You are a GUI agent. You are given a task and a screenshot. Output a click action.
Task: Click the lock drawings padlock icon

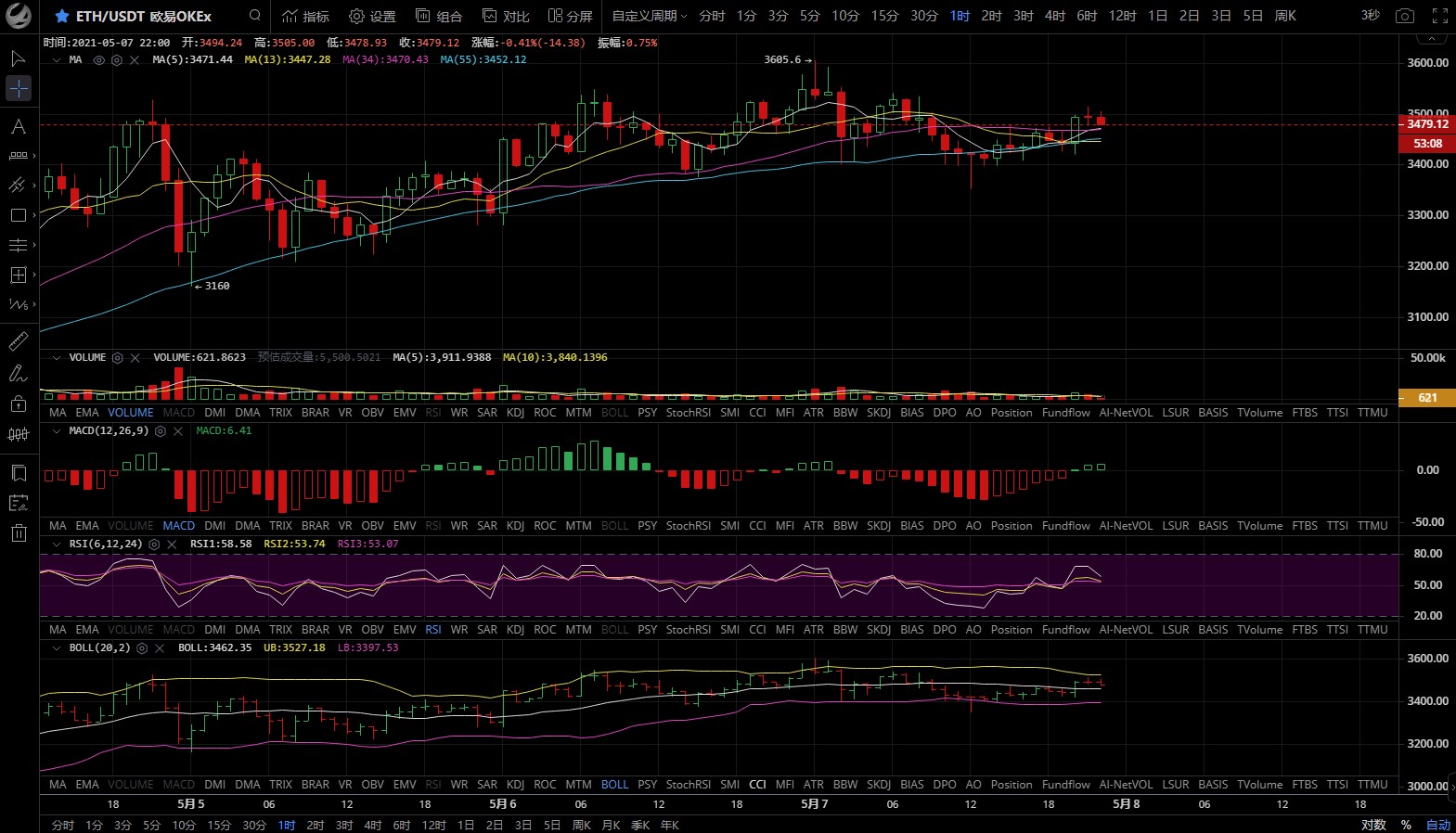(18, 404)
